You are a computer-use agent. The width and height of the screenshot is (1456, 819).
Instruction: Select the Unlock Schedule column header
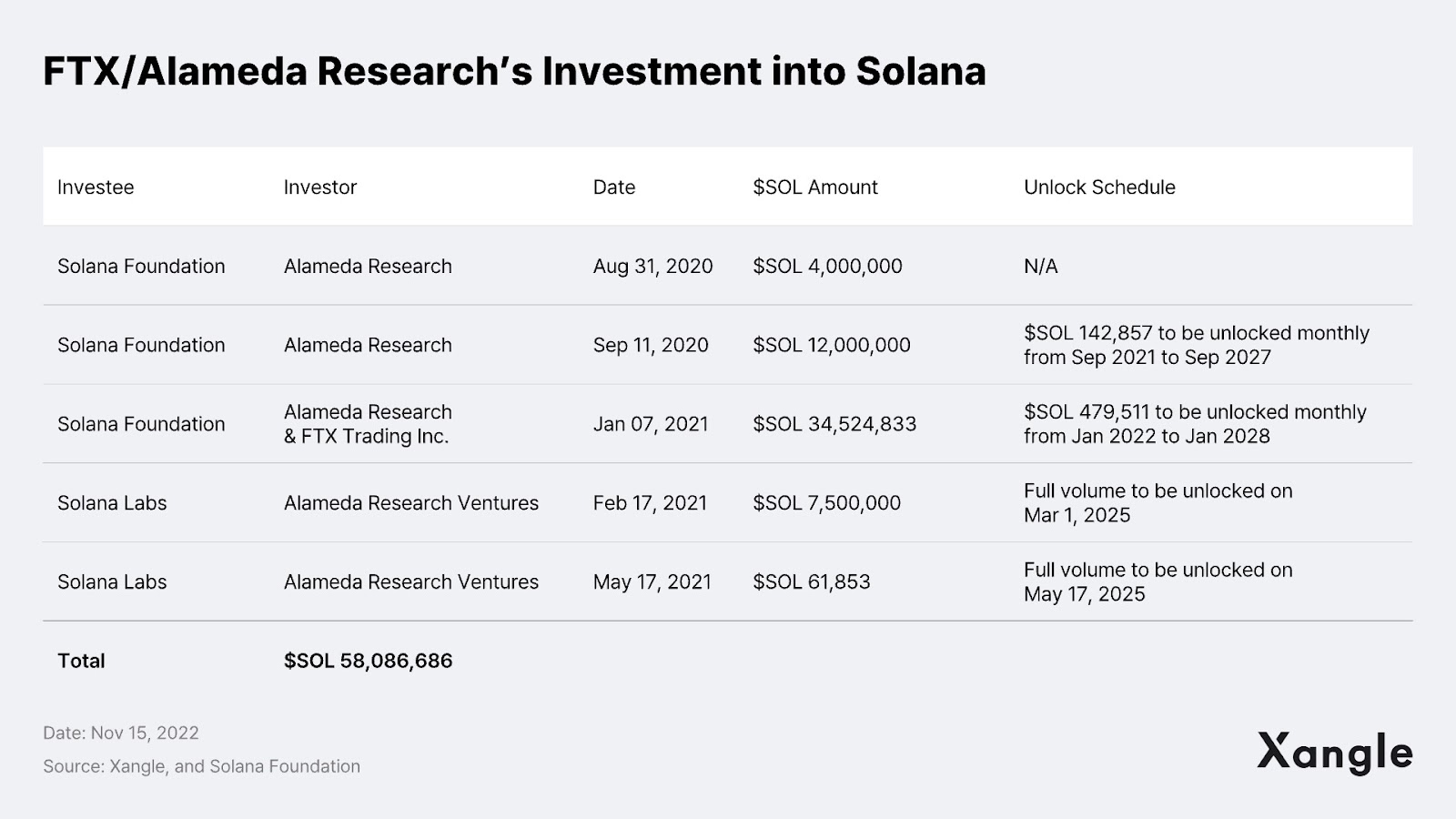[x=1099, y=187]
